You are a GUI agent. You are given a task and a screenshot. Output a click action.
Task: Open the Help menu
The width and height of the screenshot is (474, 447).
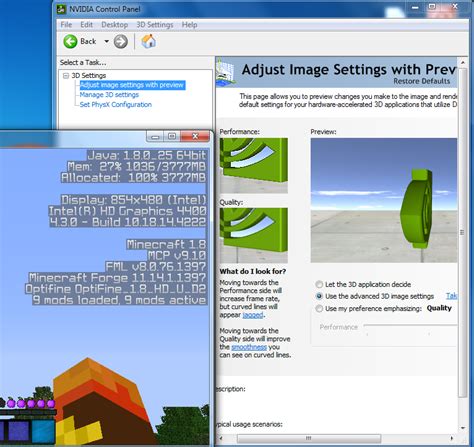189,25
